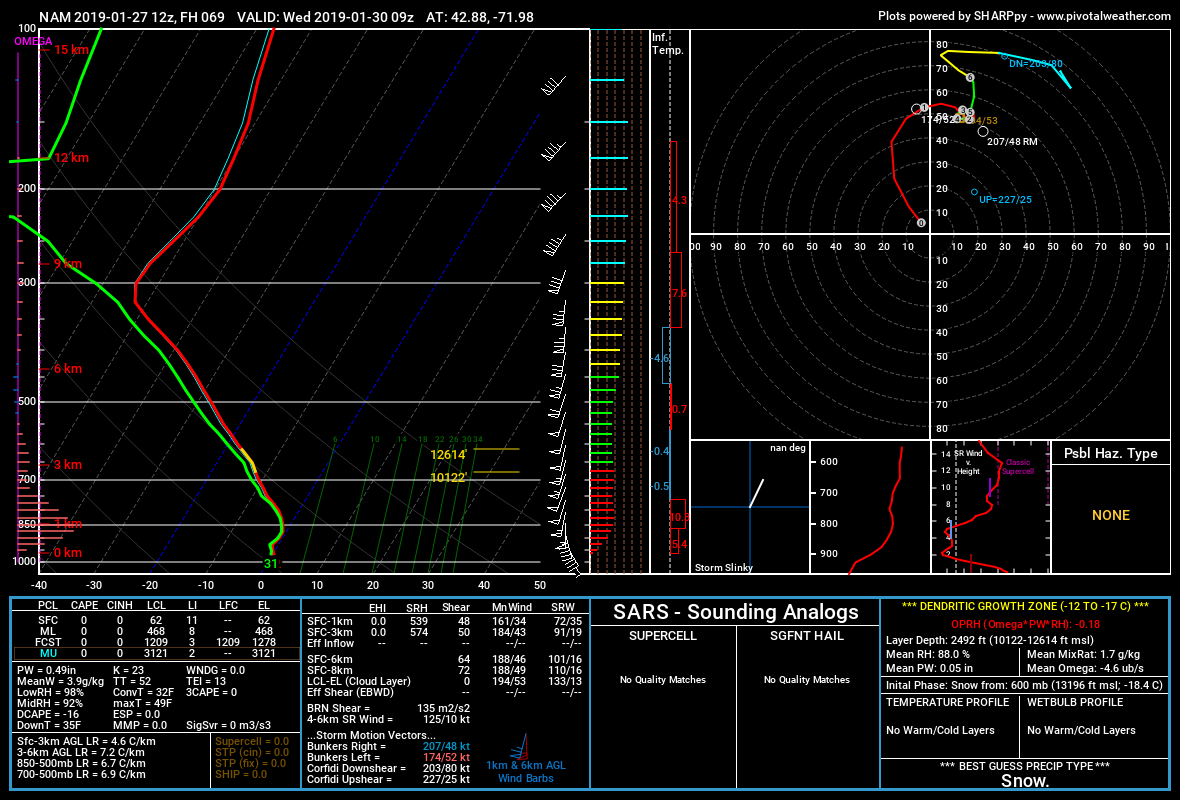
Task: Select the NAM 2019-01-27 12z title
Action: [x=132, y=17]
